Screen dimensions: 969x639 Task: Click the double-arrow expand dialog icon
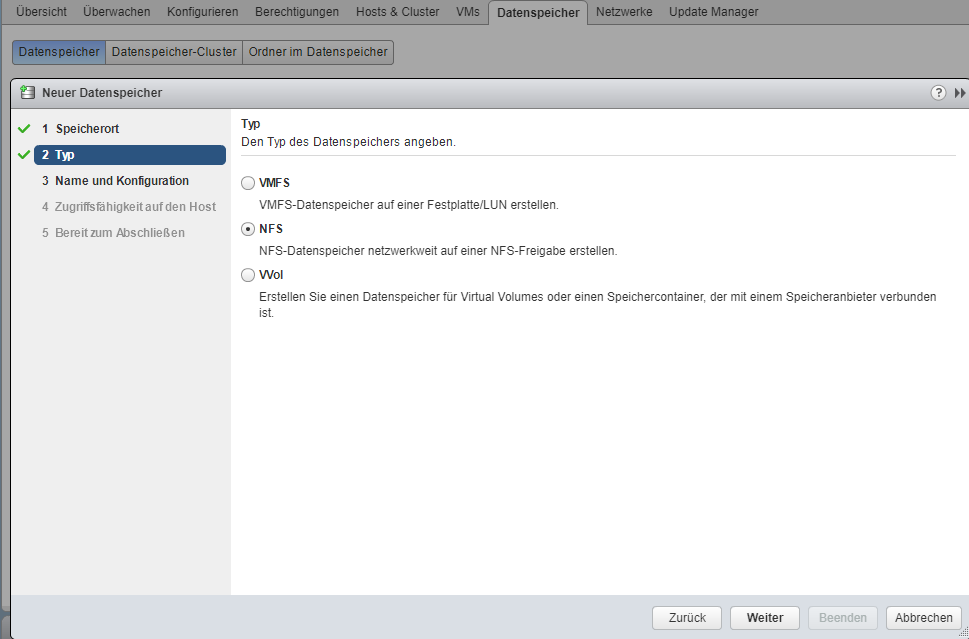960,93
